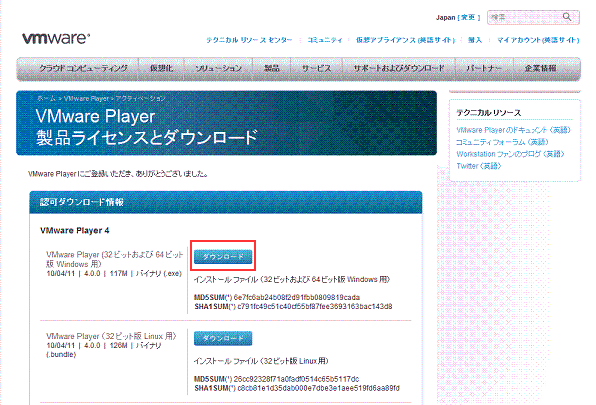Open テクニカル リソース センター link
This screenshot has width=596, height=405.
[249, 40]
